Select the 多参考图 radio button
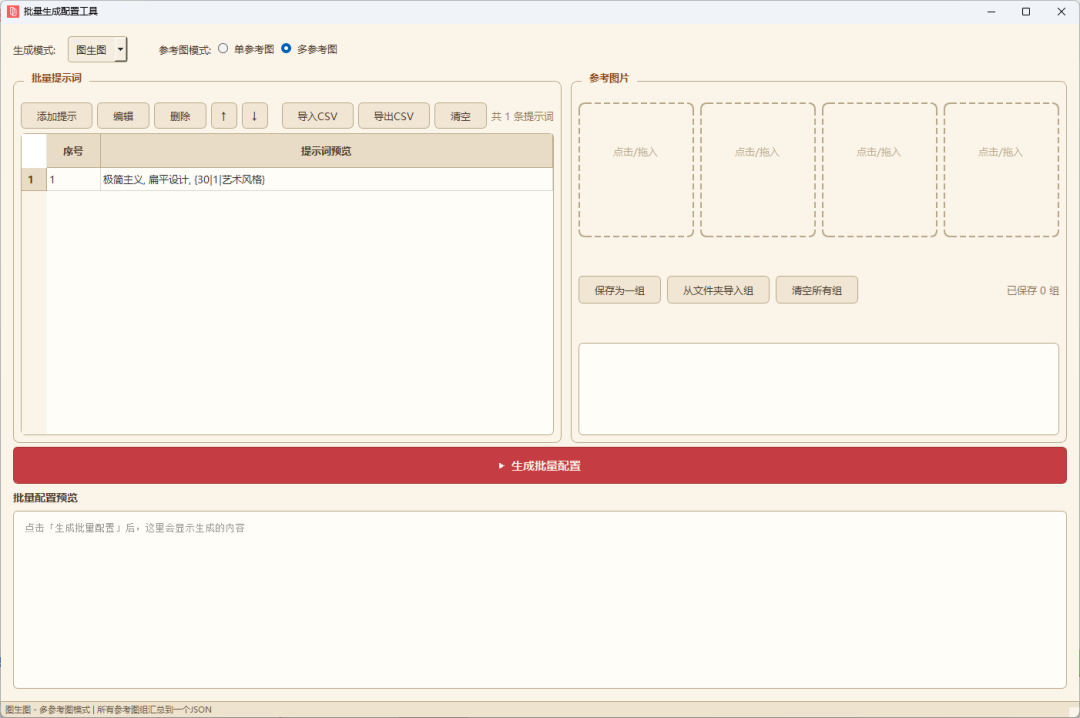Image resolution: width=1080 pixels, height=718 pixels. click(x=286, y=48)
